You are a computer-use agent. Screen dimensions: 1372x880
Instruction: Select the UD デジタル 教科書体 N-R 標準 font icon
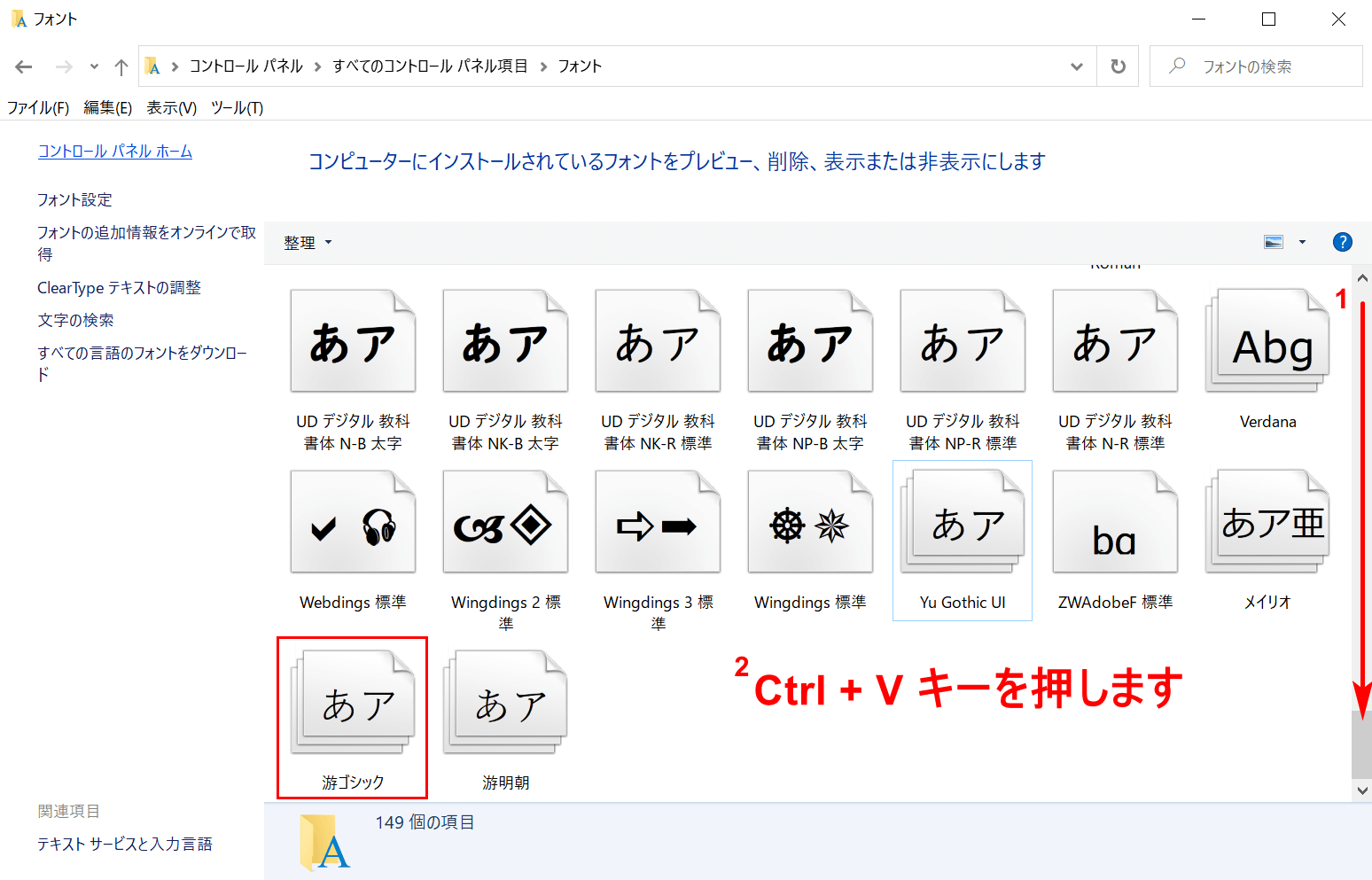coord(1115,341)
